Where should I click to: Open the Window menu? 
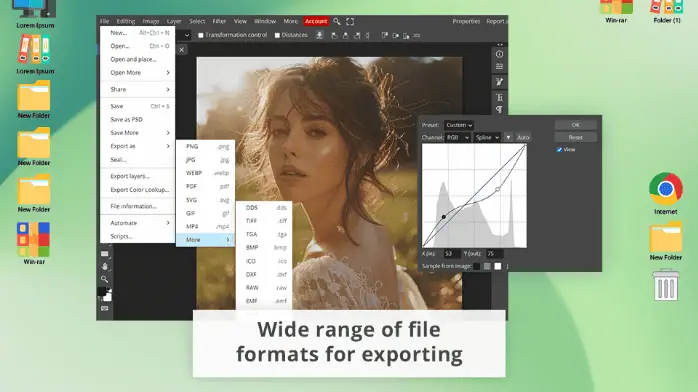(x=265, y=21)
